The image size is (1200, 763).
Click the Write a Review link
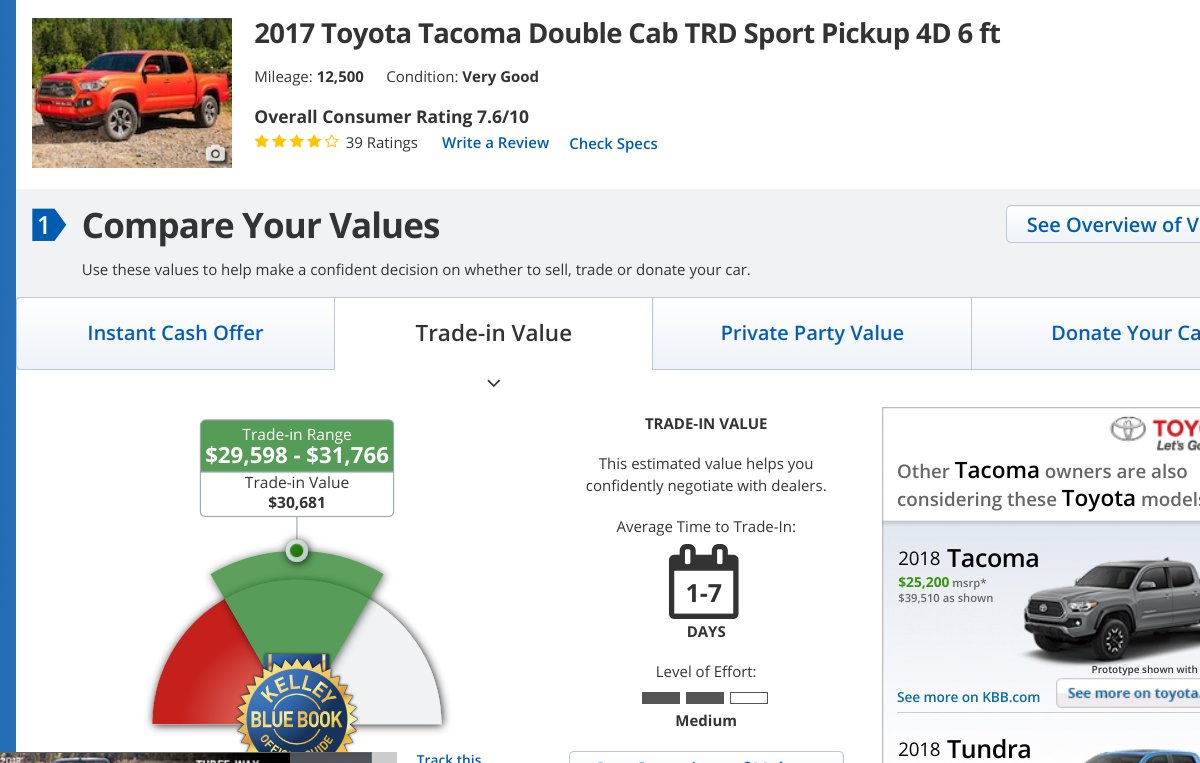pos(495,143)
